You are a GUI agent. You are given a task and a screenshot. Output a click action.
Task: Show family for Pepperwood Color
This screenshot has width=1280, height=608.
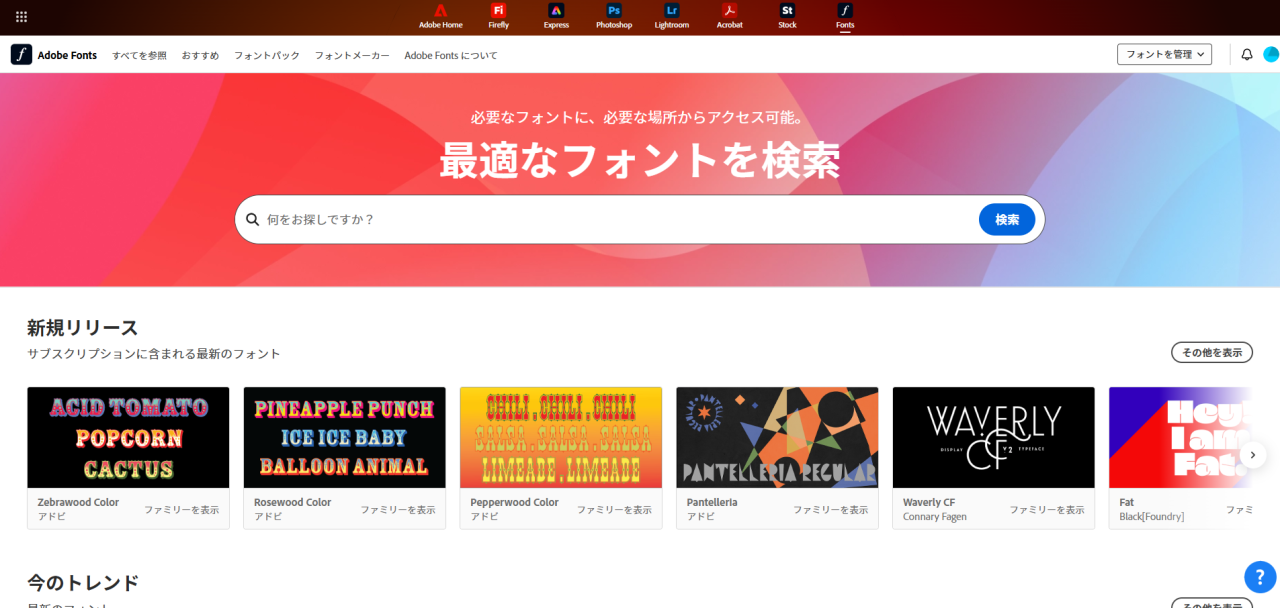tap(614, 510)
